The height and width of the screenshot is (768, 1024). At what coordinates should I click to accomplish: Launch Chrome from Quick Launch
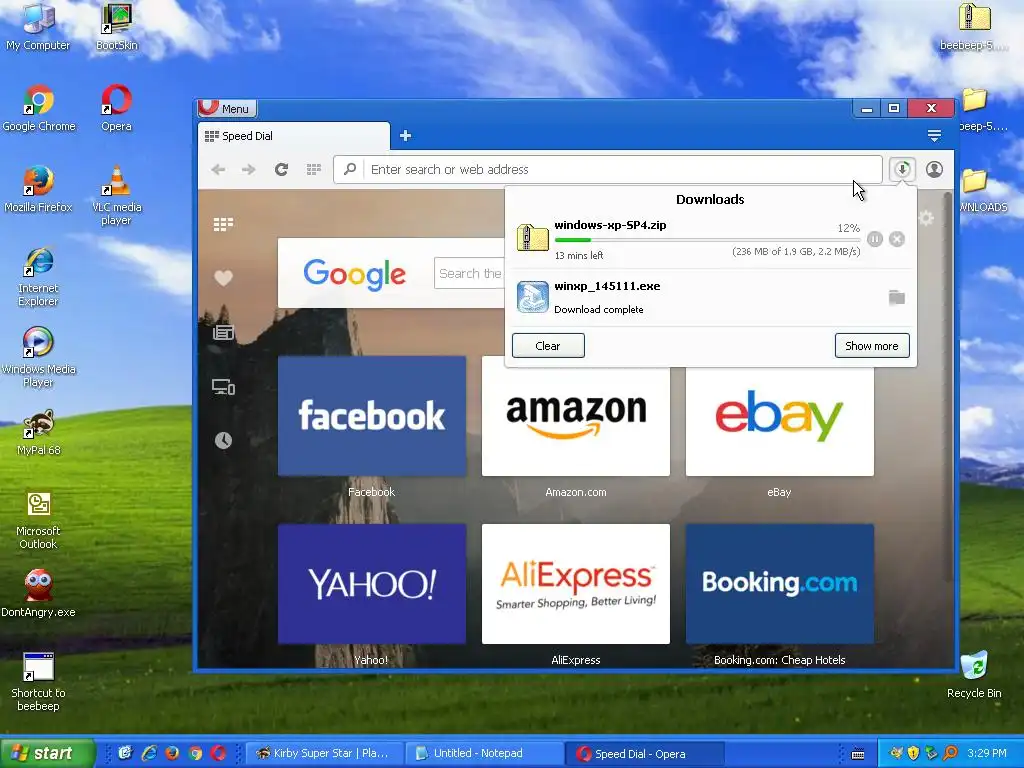tap(195, 753)
